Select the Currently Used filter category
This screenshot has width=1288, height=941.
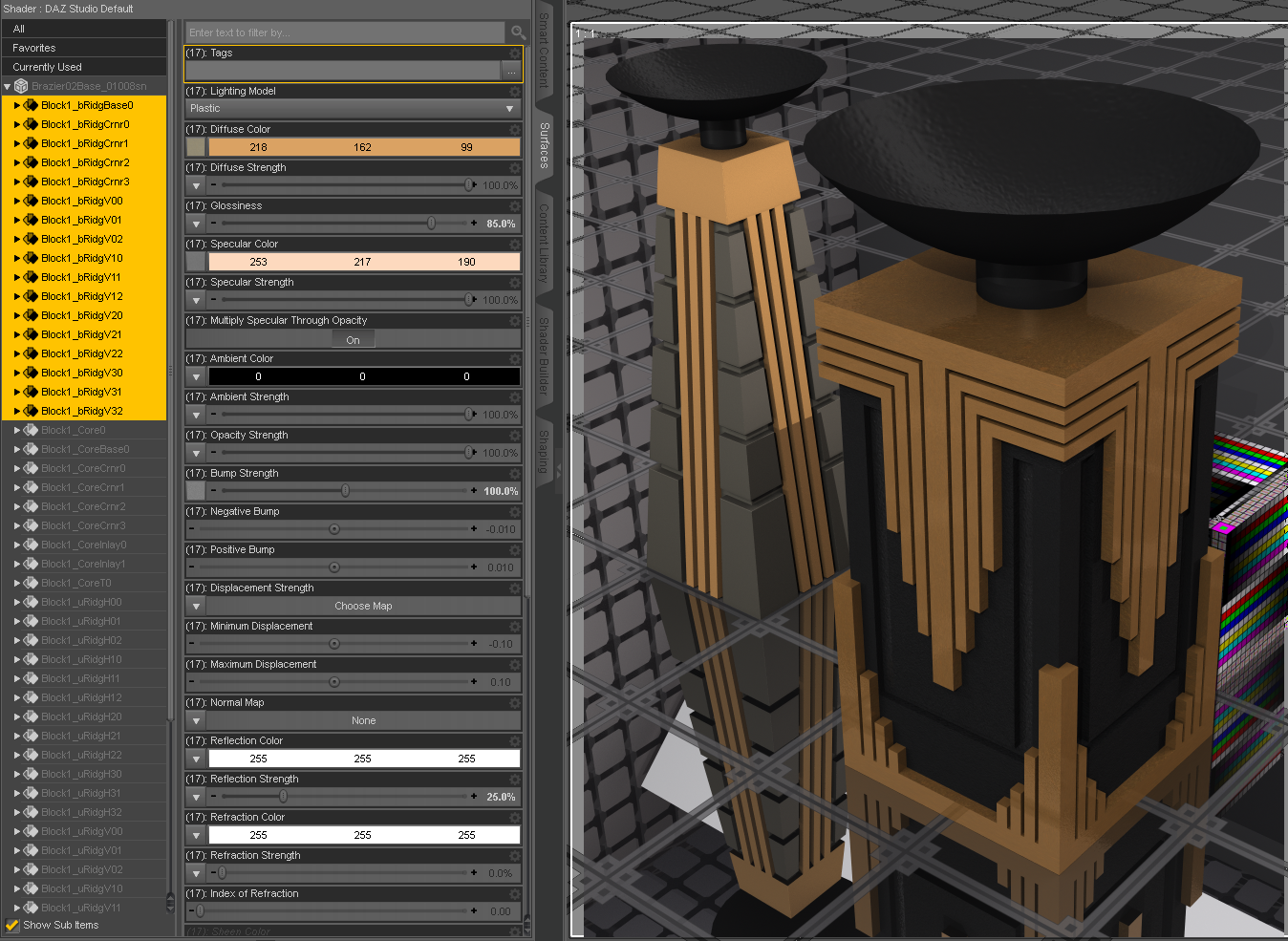(x=84, y=67)
